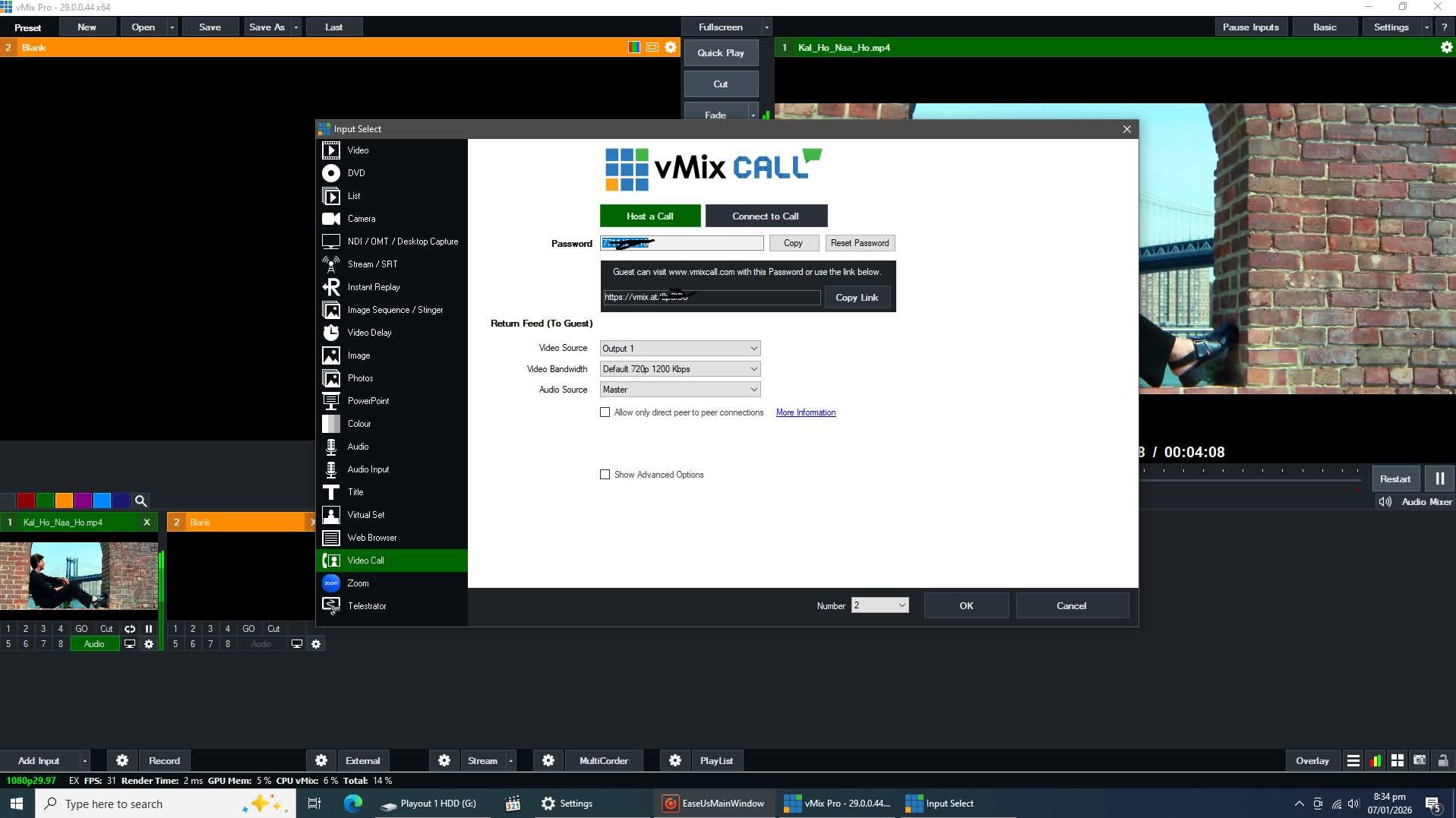Screen dimensions: 1456x818
Task: Select the PowerPoint input type
Action: click(391, 401)
